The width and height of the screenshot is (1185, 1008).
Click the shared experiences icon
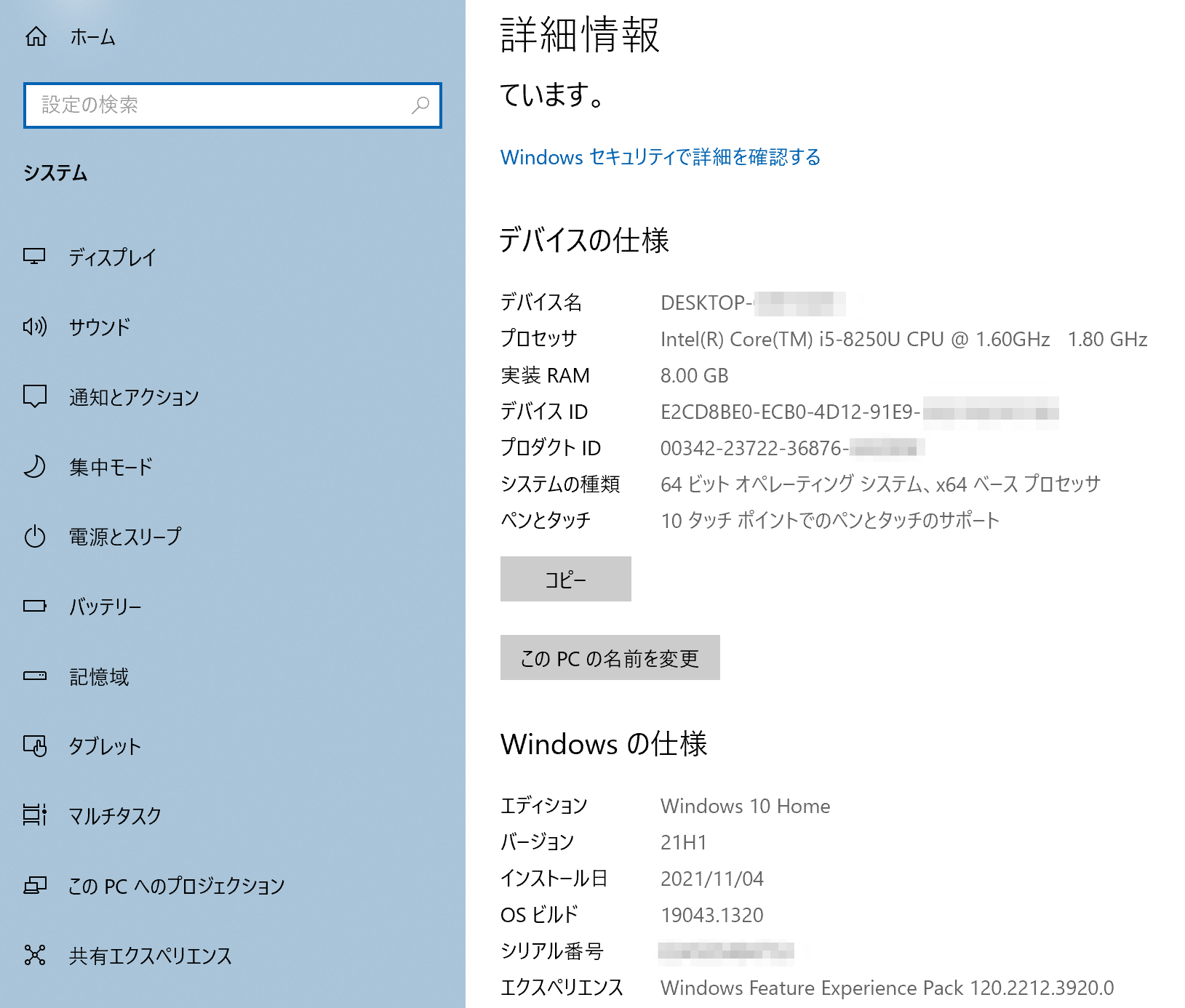tap(35, 955)
